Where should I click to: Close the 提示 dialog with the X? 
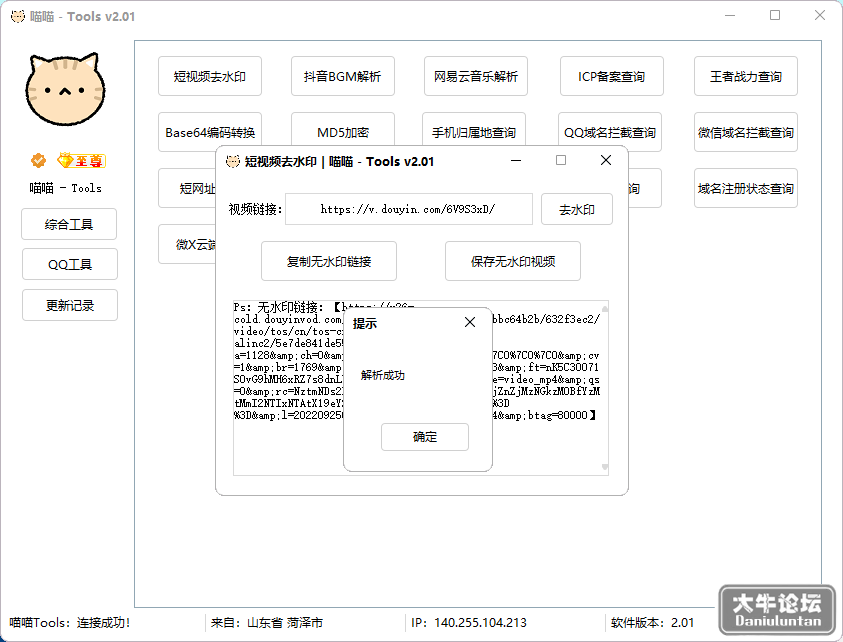[470, 322]
